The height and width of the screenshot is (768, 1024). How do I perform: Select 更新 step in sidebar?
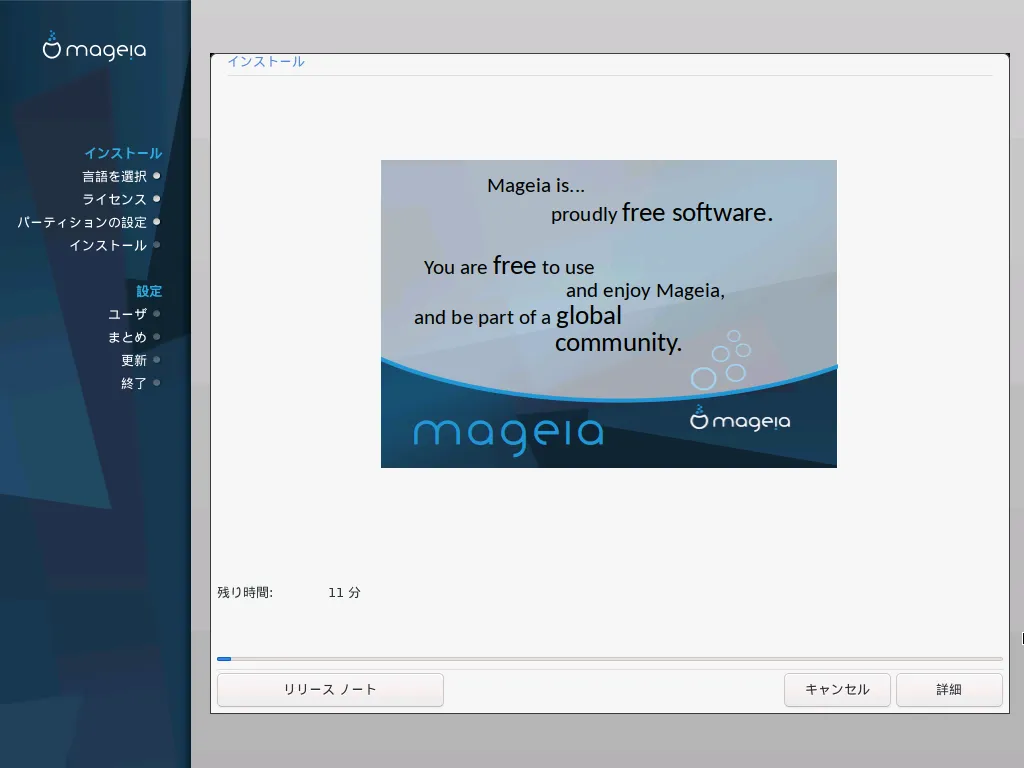pyautogui.click(x=134, y=360)
